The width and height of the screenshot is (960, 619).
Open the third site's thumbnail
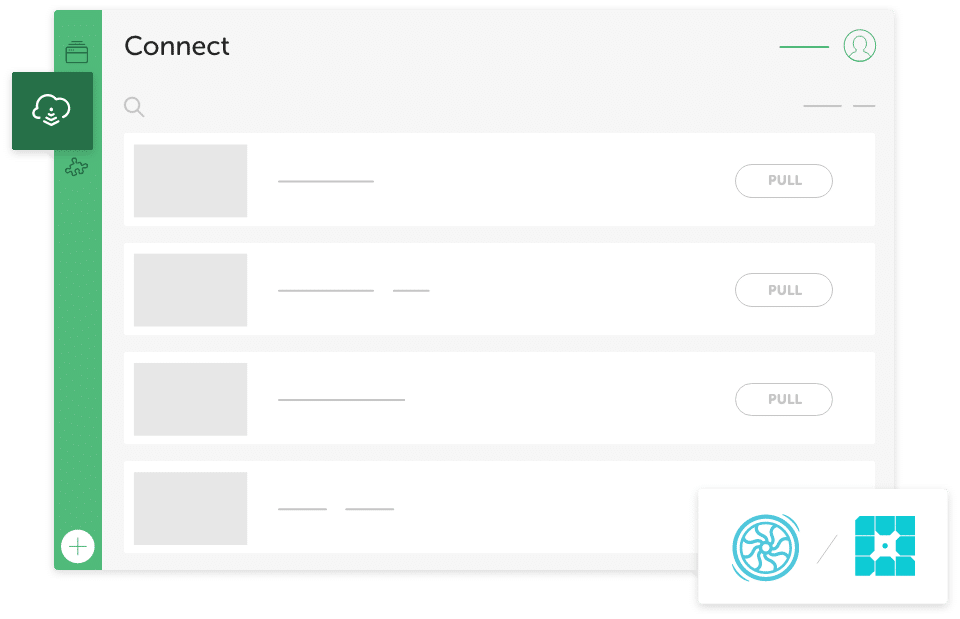point(190,399)
